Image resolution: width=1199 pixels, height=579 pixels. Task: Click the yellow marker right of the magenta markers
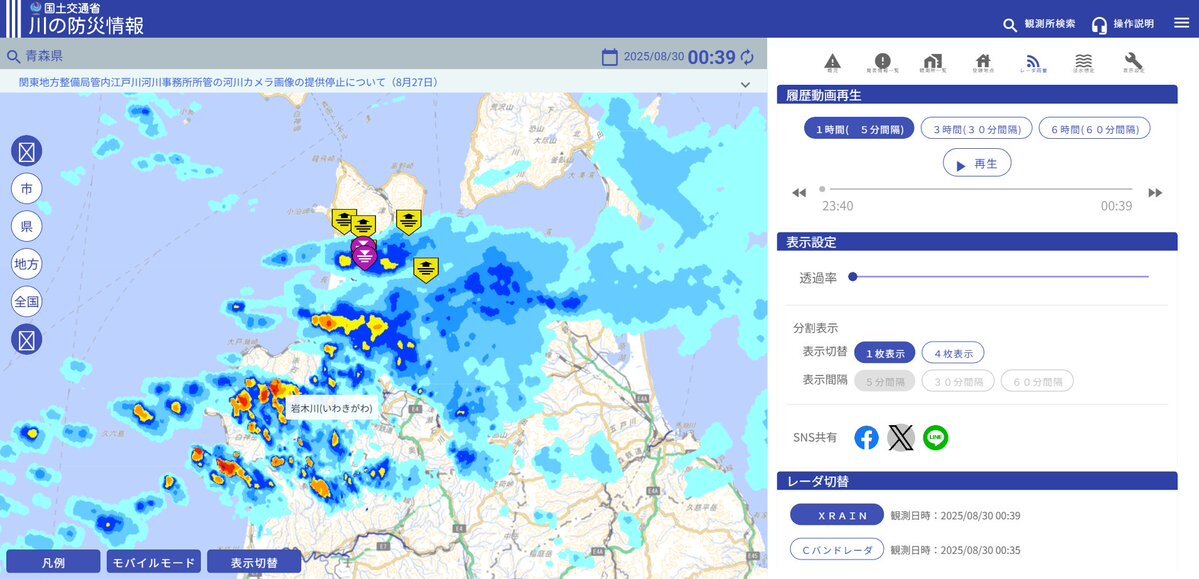tap(426, 269)
